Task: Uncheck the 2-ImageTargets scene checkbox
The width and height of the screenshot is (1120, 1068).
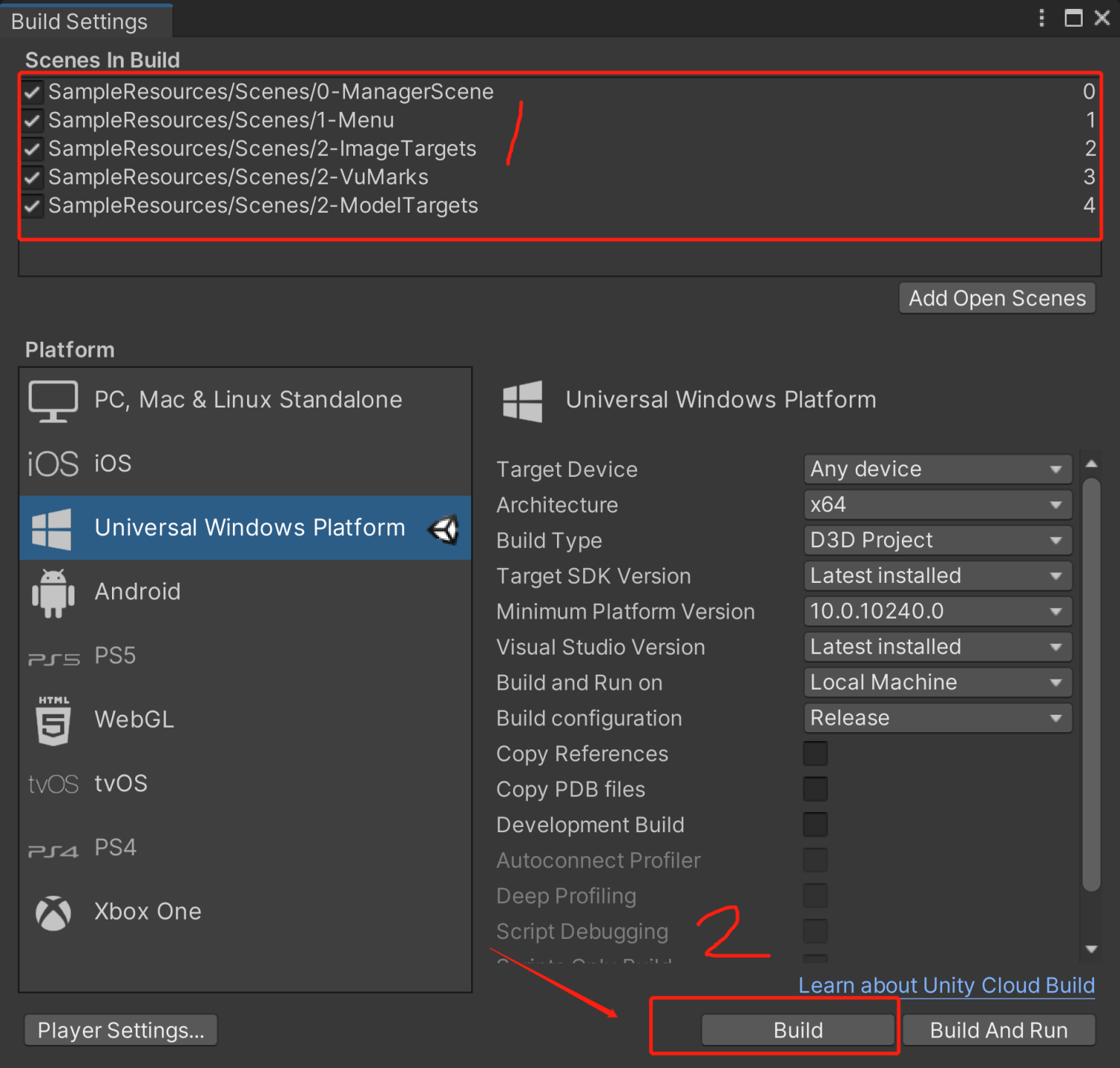Action: (x=32, y=149)
